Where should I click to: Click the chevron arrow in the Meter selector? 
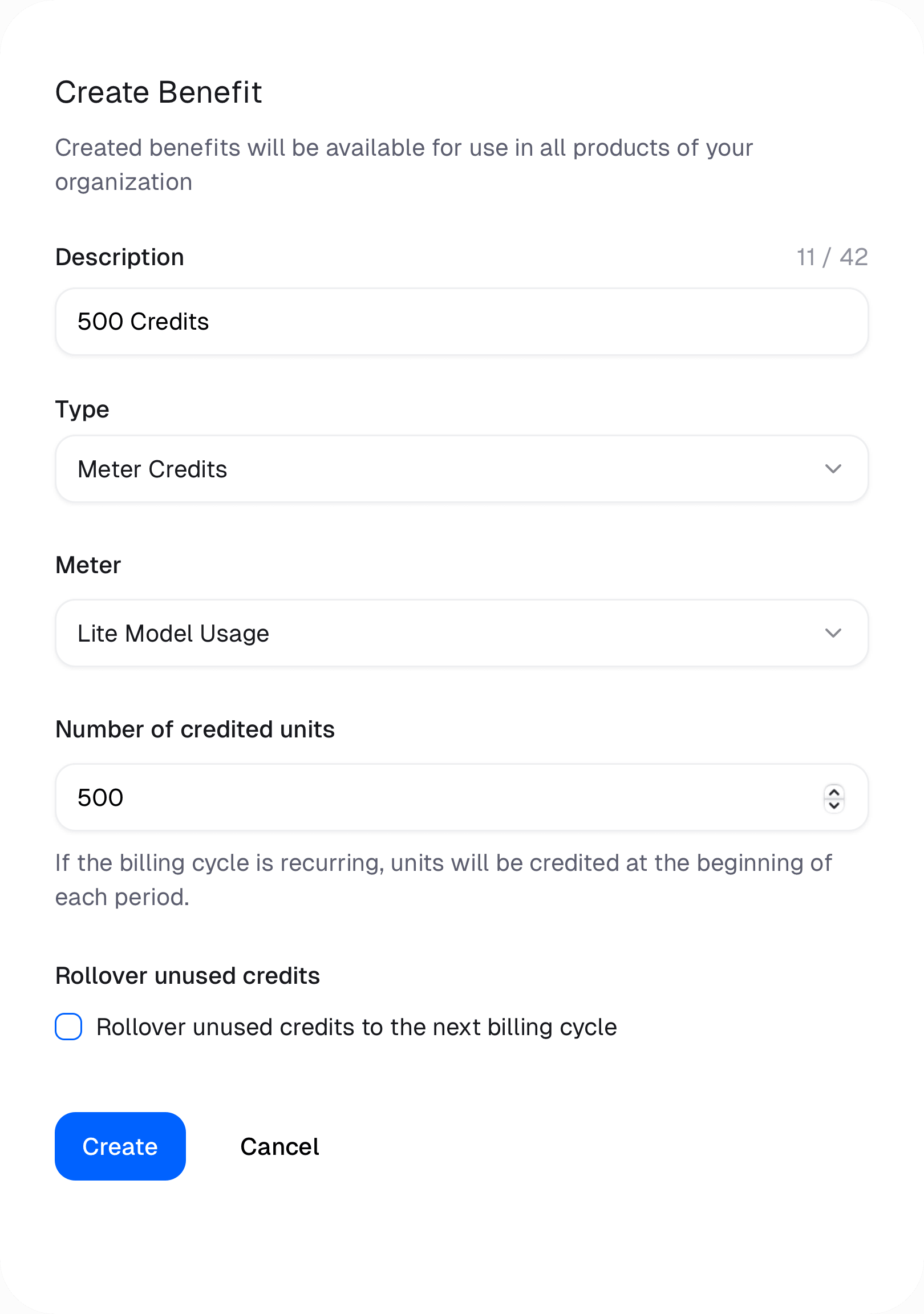[x=833, y=633]
